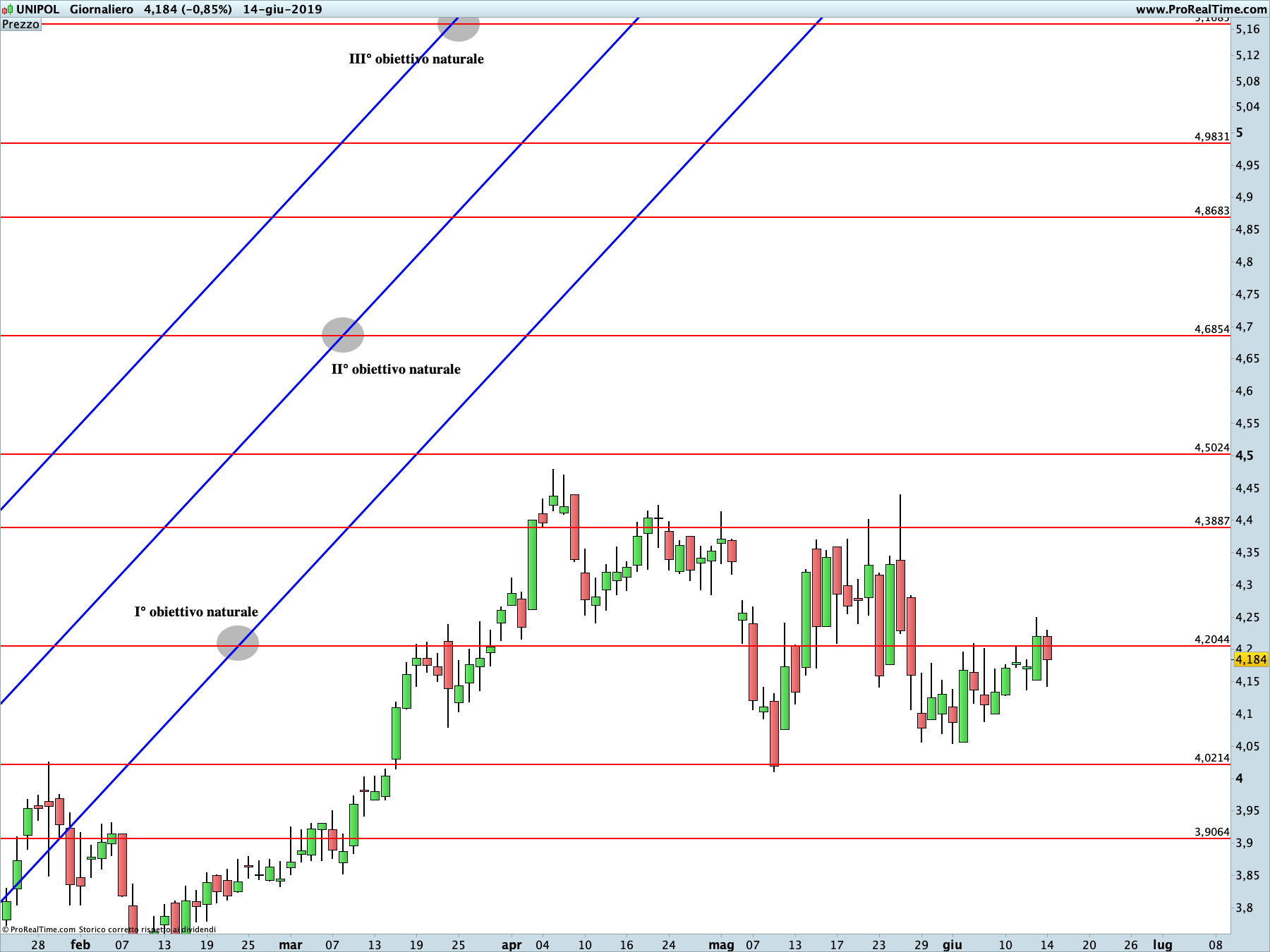Viewport: 1270px width, 952px height.
Task: Click the lug month label on time axis
Action: (x=1163, y=944)
